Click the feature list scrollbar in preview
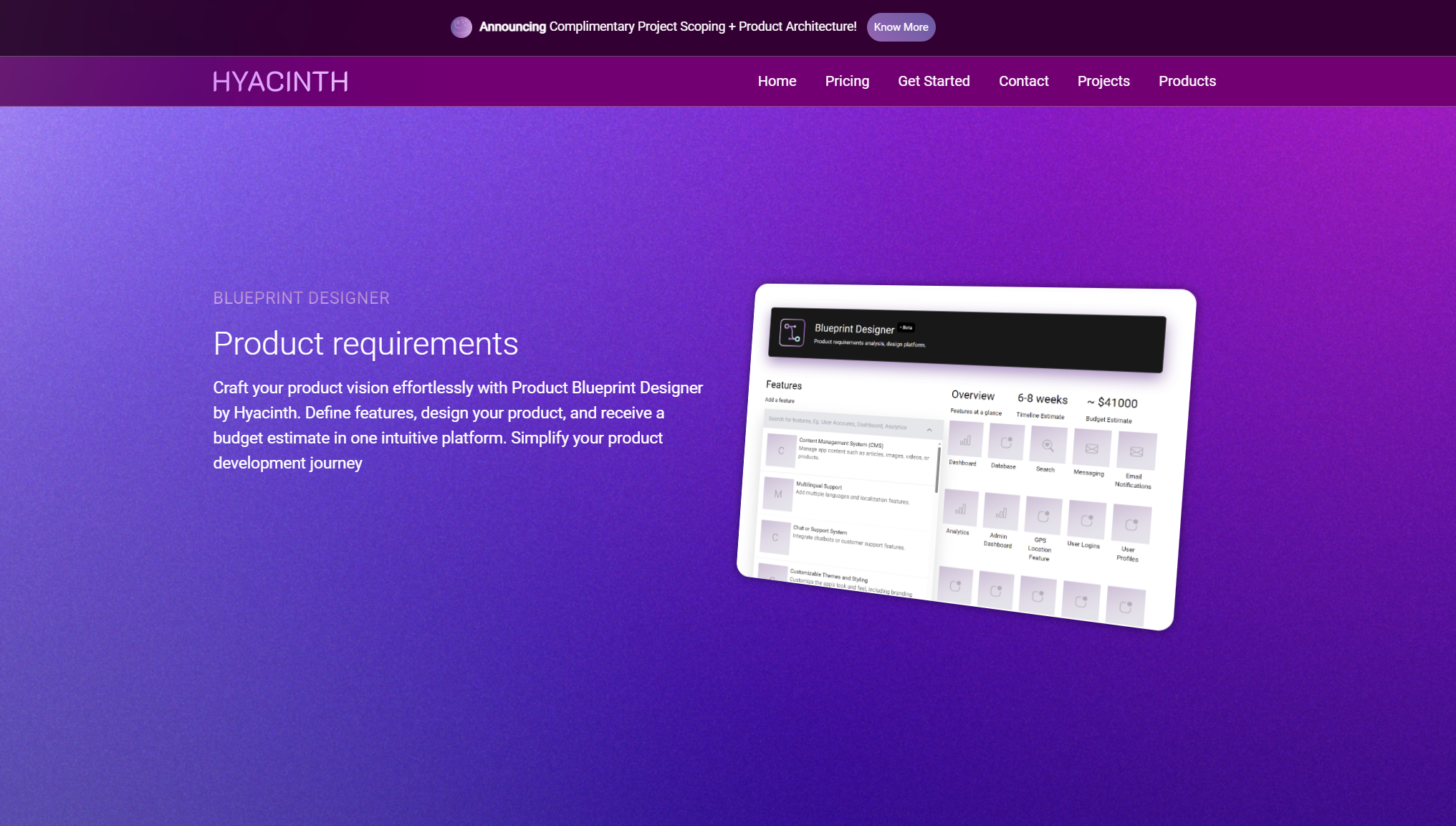The height and width of the screenshot is (826, 1456). 937,469
